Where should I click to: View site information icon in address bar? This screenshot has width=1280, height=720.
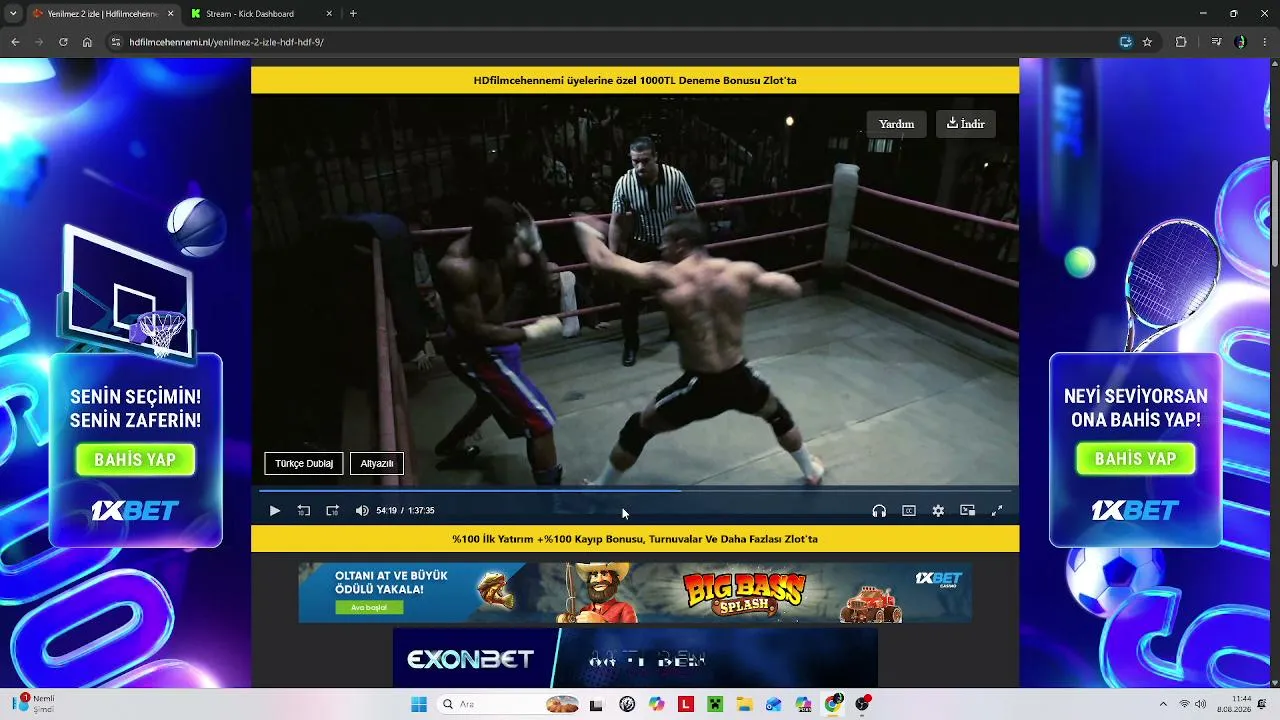[116, 42]
